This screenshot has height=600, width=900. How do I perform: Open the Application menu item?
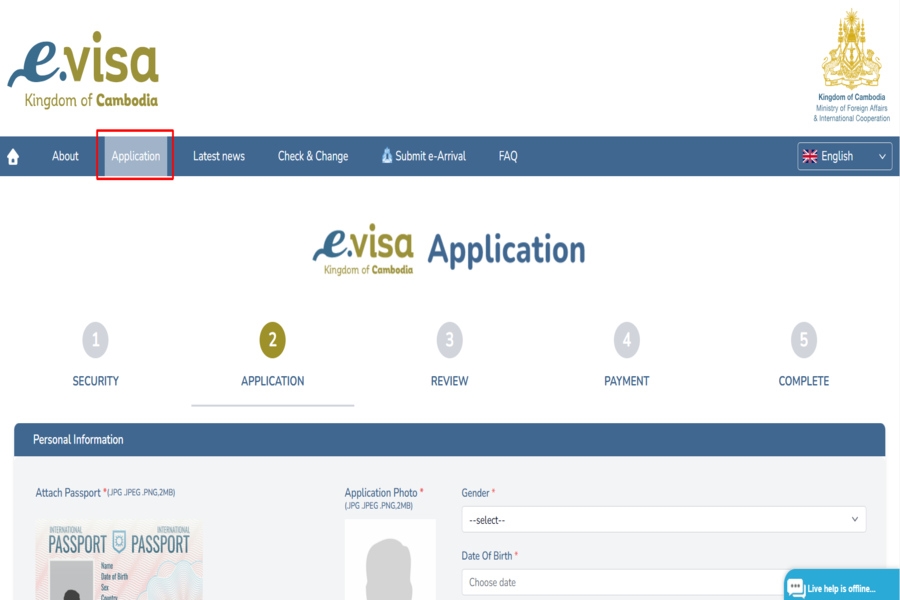pos(135,156)
